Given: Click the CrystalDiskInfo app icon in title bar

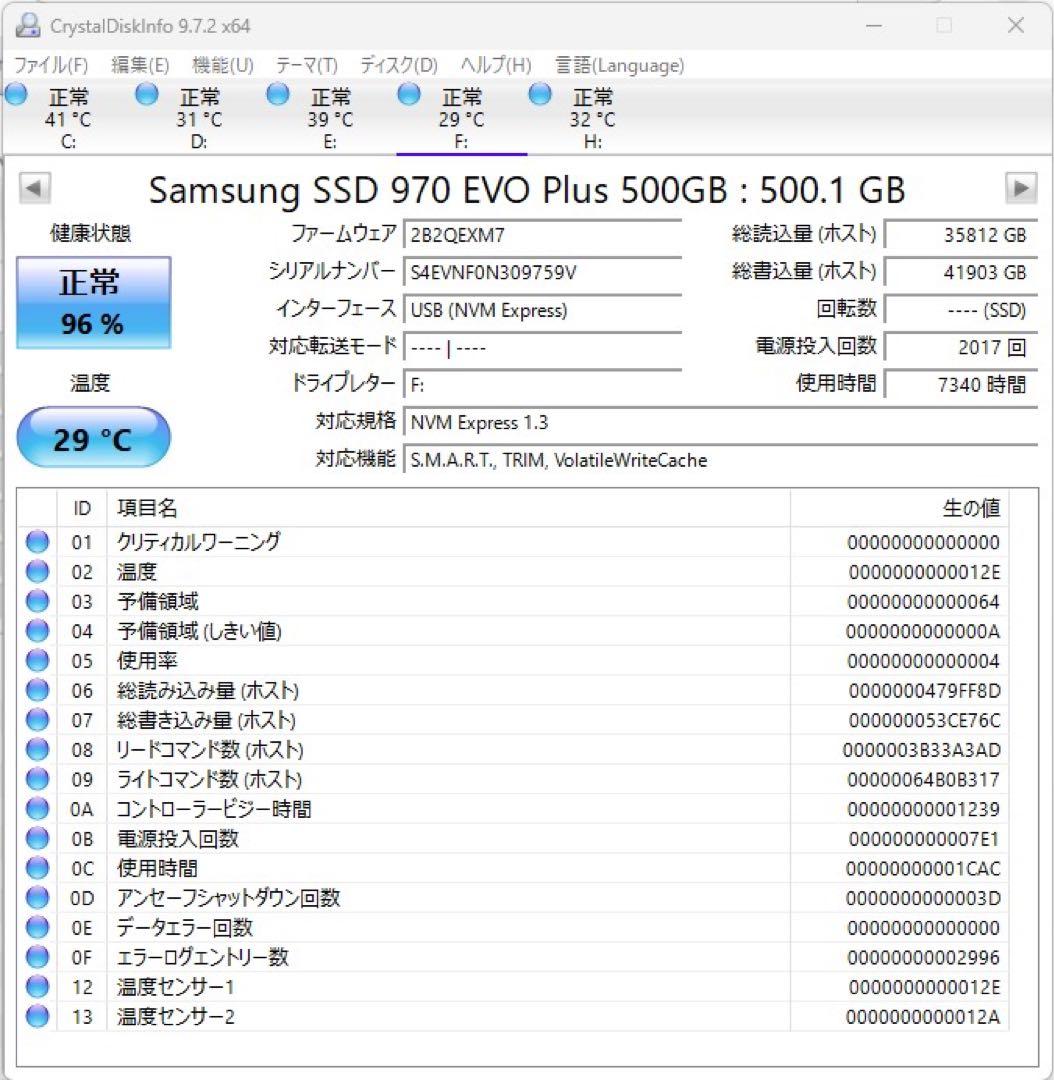Looking at the screenshot, I should coord(28,25).
